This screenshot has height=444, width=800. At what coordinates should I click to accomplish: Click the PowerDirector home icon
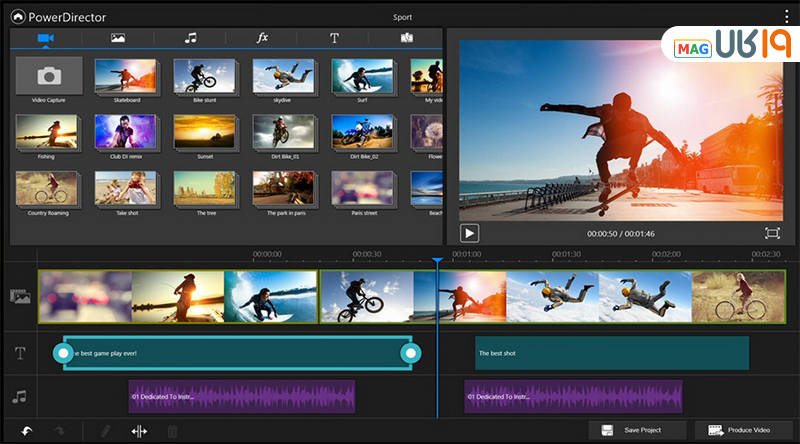tap(19, 16)
